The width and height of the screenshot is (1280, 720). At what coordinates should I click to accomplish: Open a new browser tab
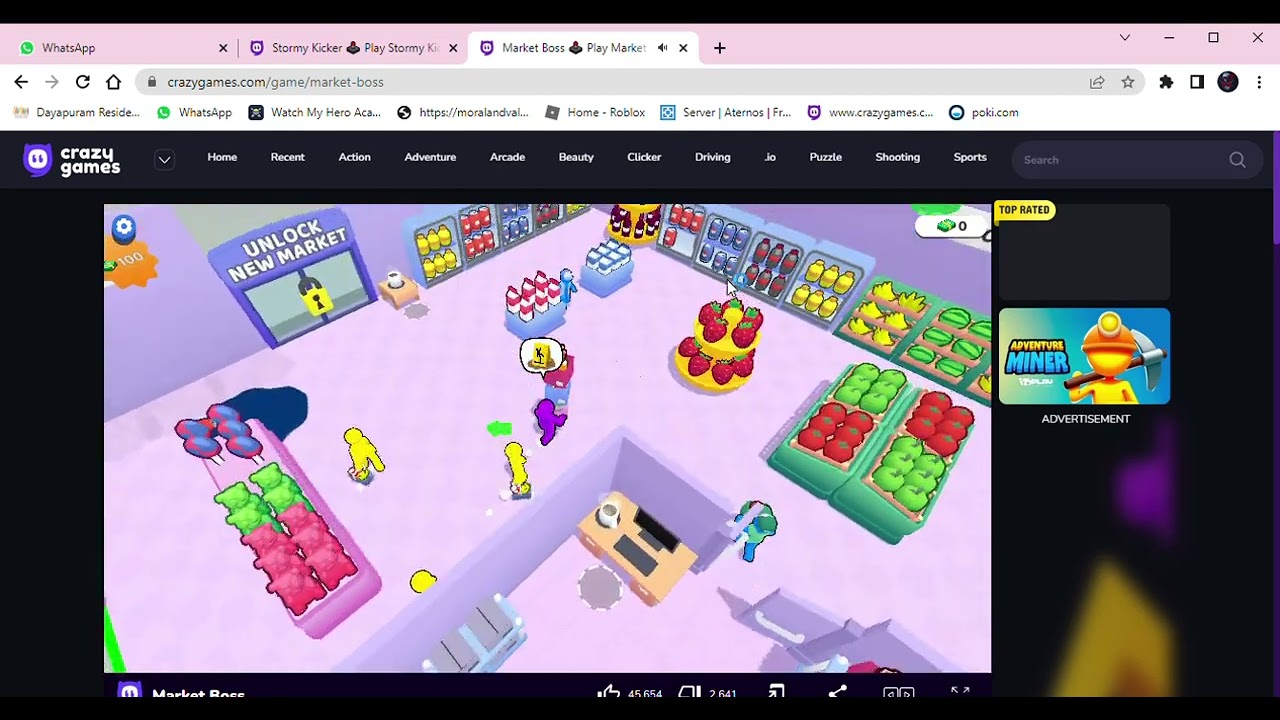(x=720, y=48)
